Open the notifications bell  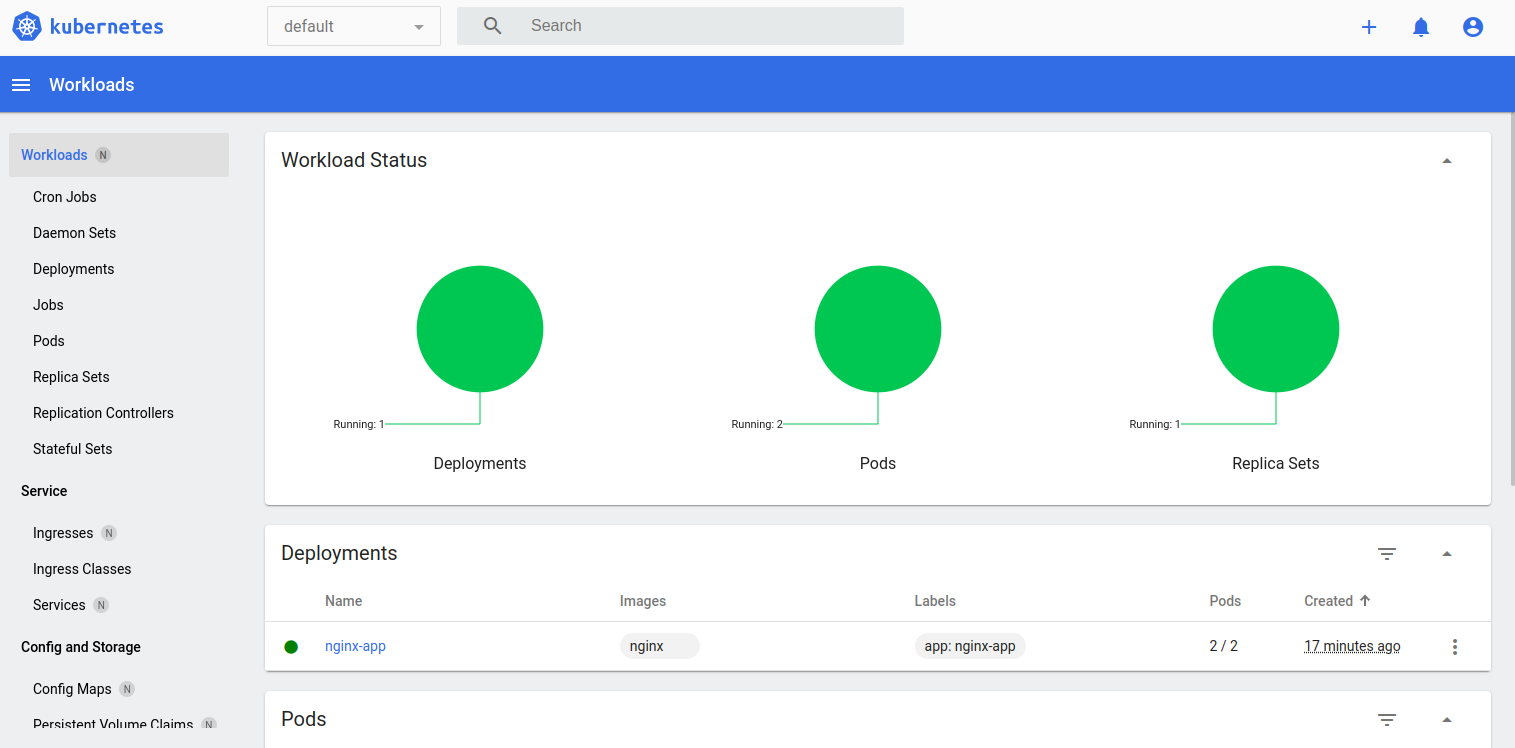pyautogui.click(x=1420, y=27)
